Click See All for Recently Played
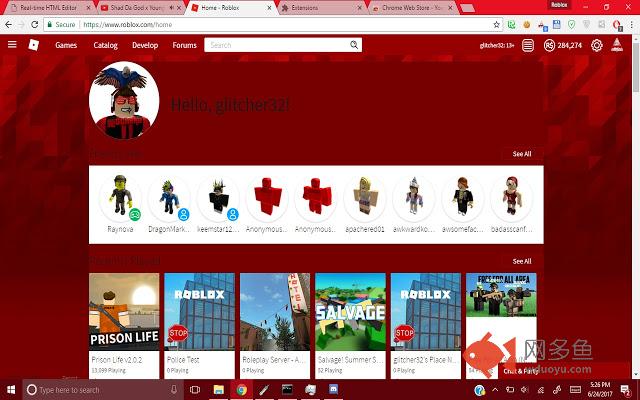The image size is (640, 400). pyautogui.click(x=522, y=261)
